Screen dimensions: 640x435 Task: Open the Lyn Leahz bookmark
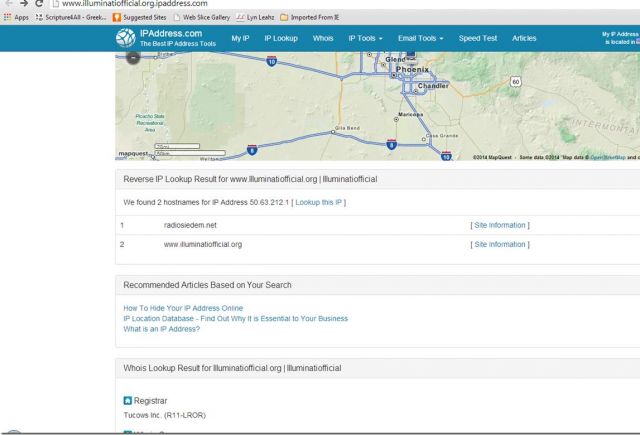[256, 17]
